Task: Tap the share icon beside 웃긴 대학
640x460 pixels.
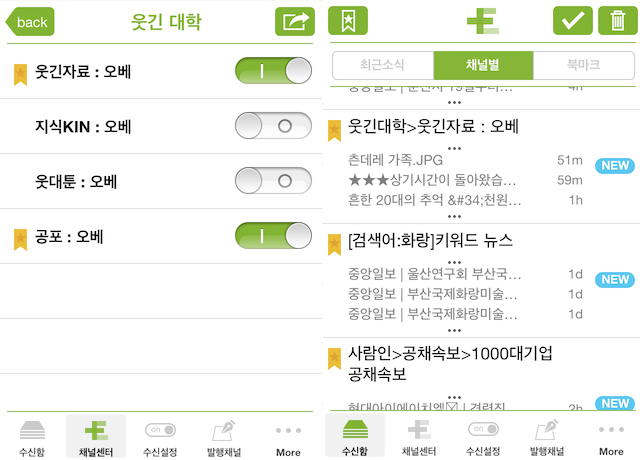Action: click(x=295, y=22)
